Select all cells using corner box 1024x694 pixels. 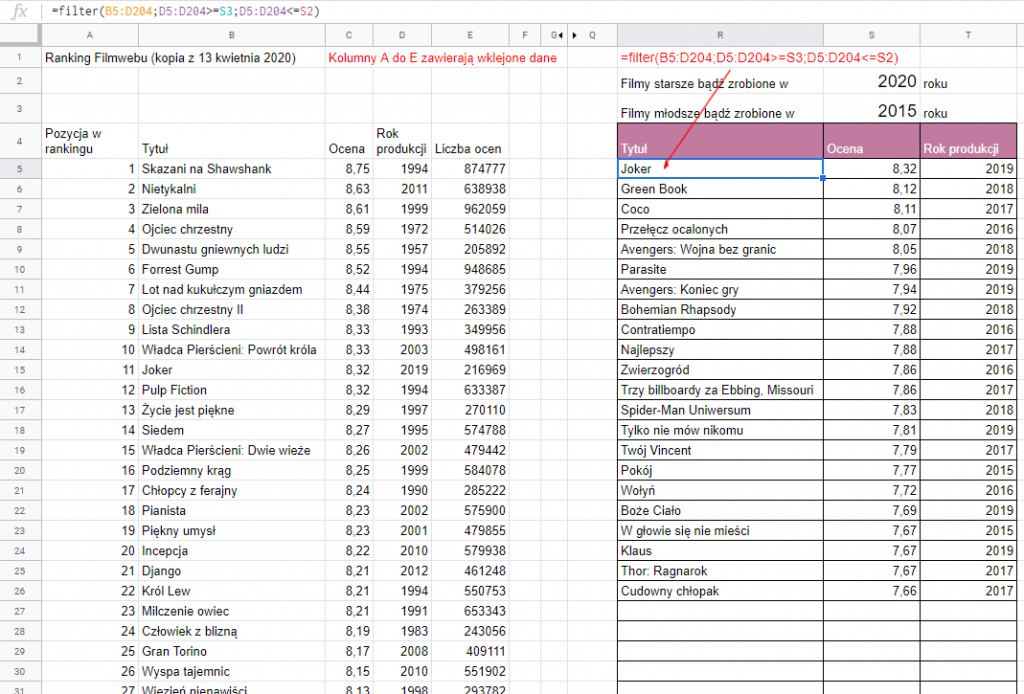pos(20,35)
